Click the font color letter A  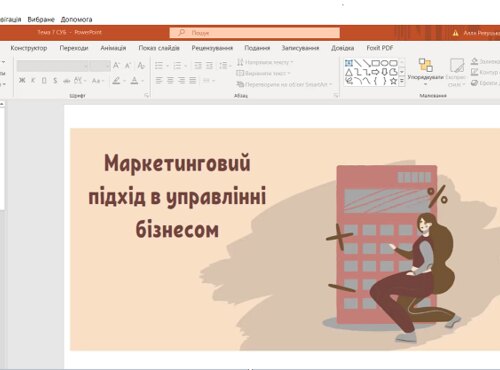pos(134,80)
